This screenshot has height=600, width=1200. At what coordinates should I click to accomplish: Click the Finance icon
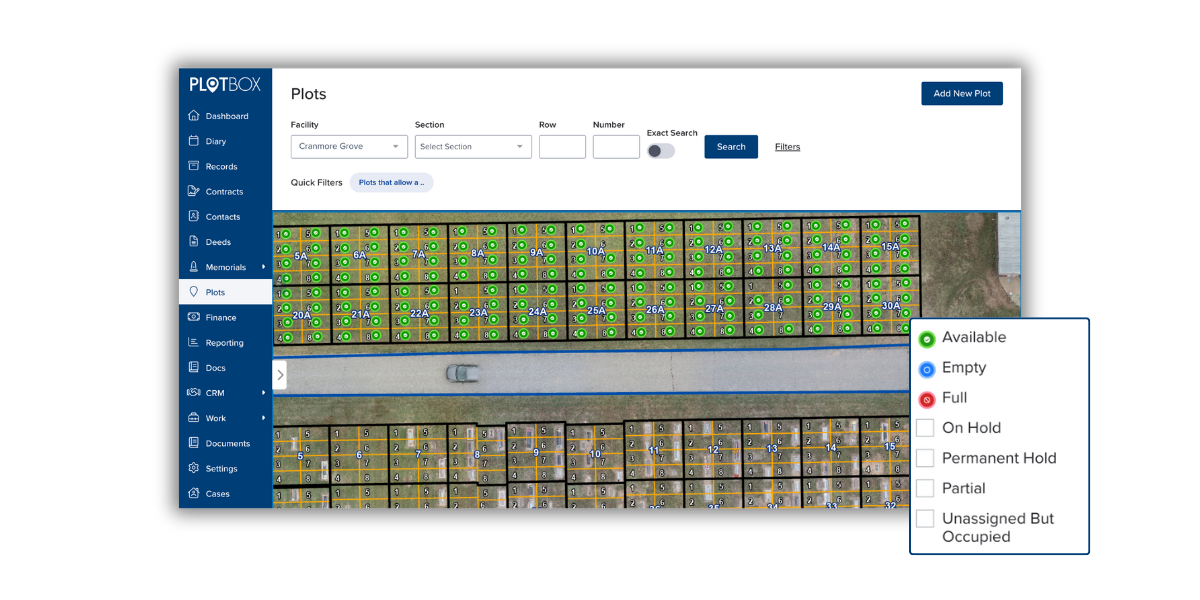[x=194, y=317]
